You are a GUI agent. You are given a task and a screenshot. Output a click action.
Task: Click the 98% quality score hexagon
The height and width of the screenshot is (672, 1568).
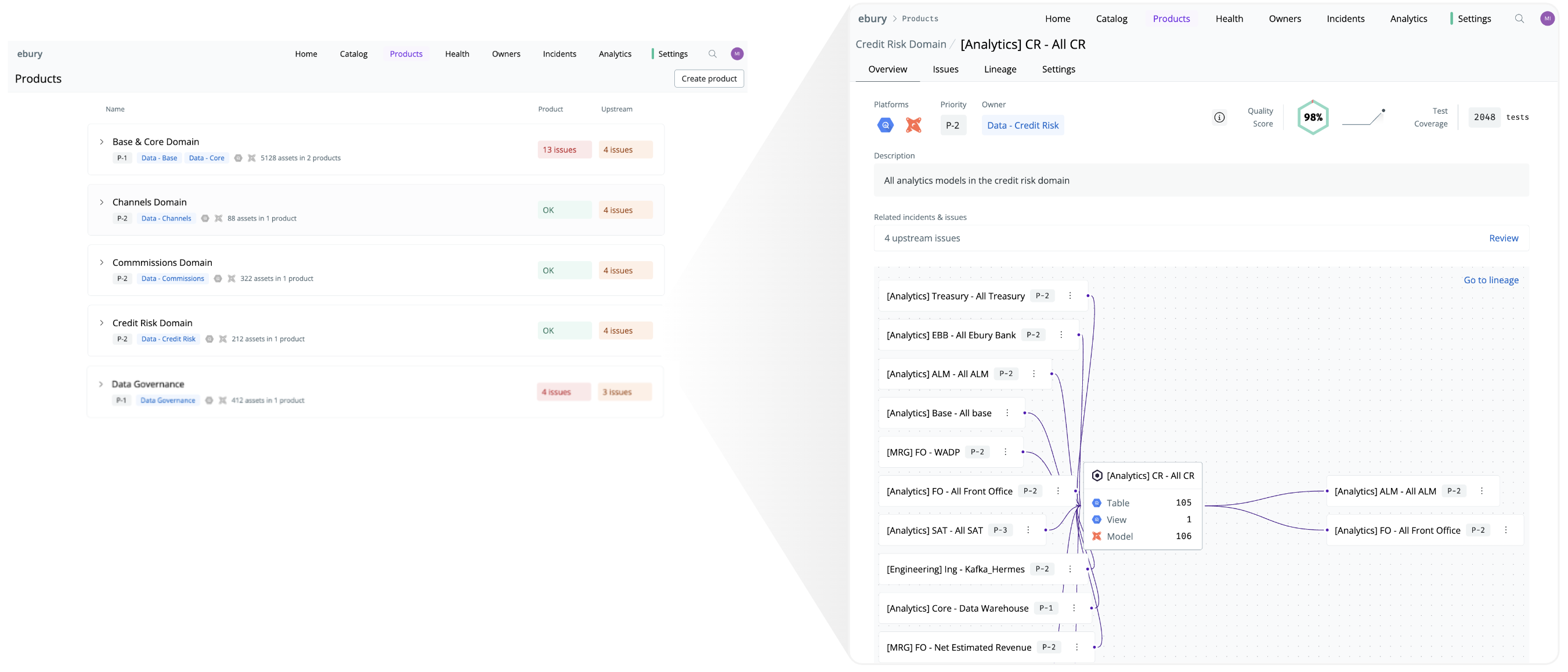click(1312, 117)
